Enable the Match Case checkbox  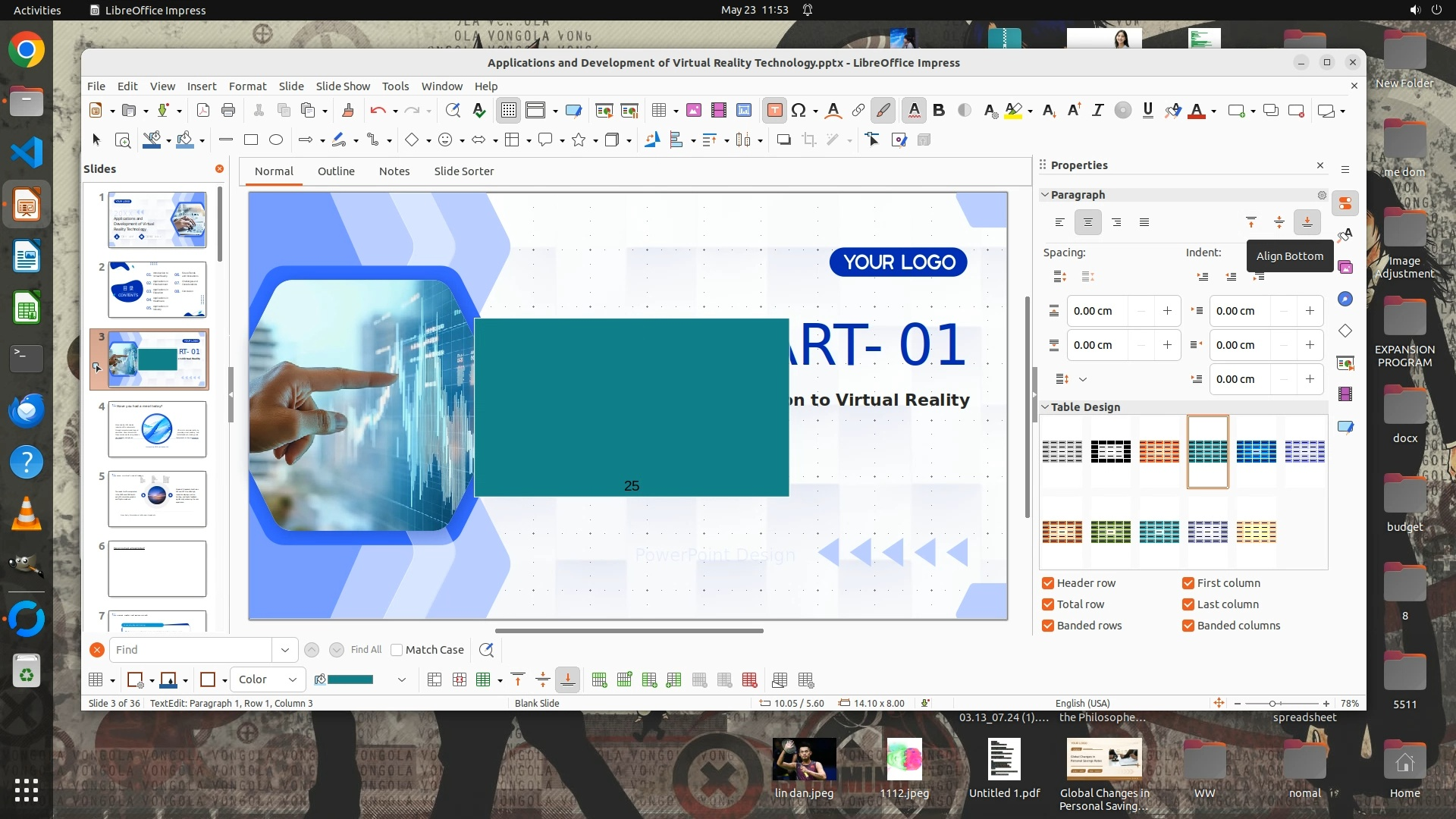(397, 650)
